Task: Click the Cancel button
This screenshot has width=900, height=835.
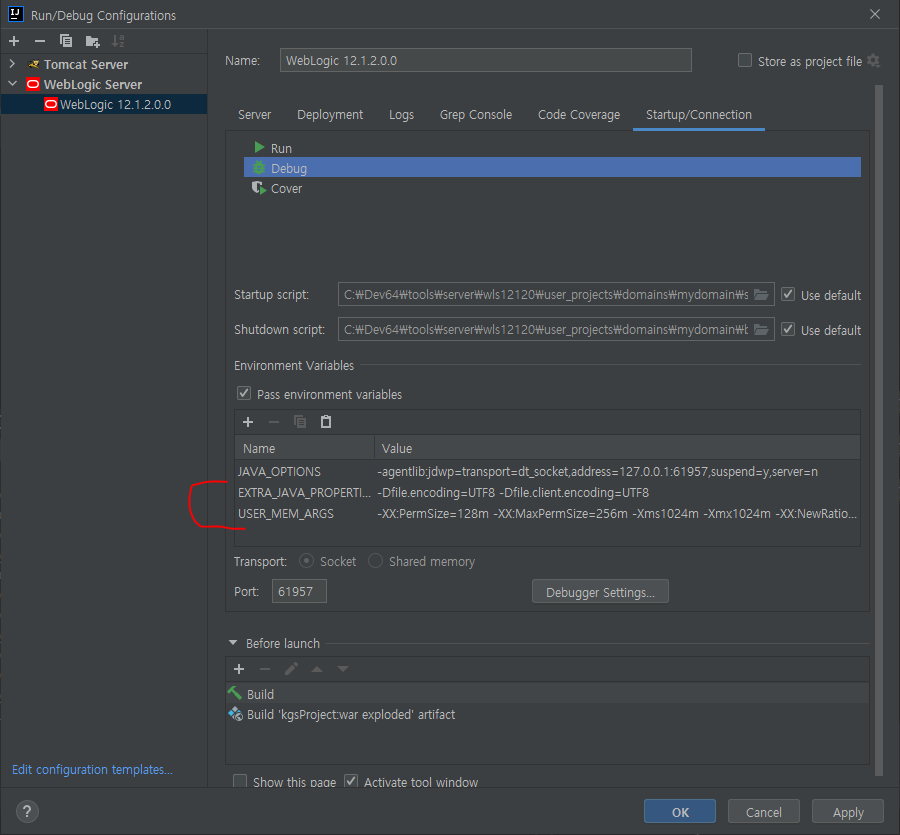Action: [763, 812]
